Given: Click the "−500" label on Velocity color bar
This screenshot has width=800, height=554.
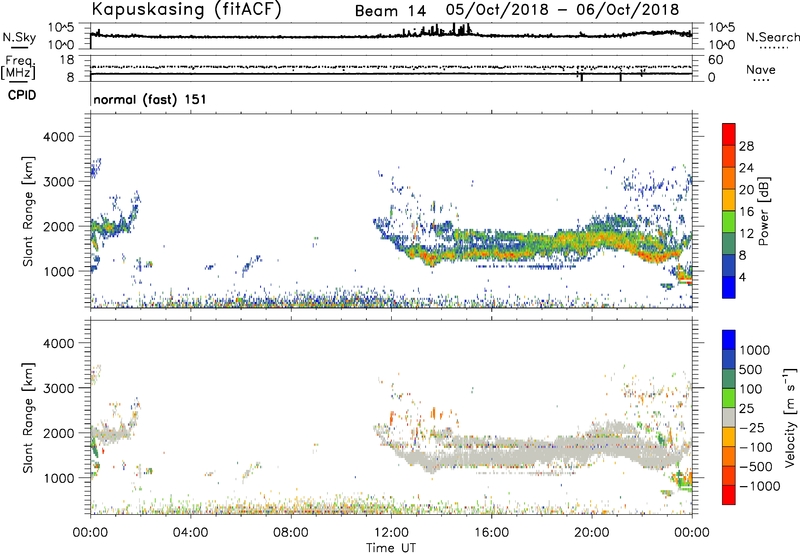Looking at the screenshot, I should [755, 467].
